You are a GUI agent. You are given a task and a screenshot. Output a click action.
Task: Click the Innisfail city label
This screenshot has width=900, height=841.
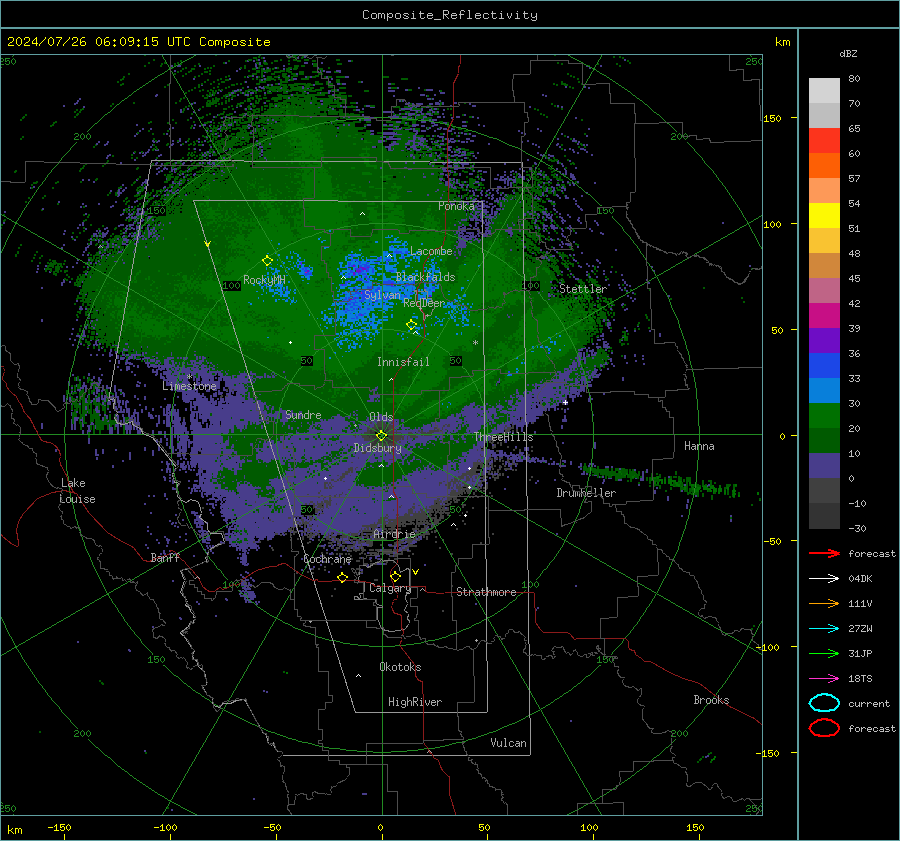pyautogui.click(x=403, y=362)
